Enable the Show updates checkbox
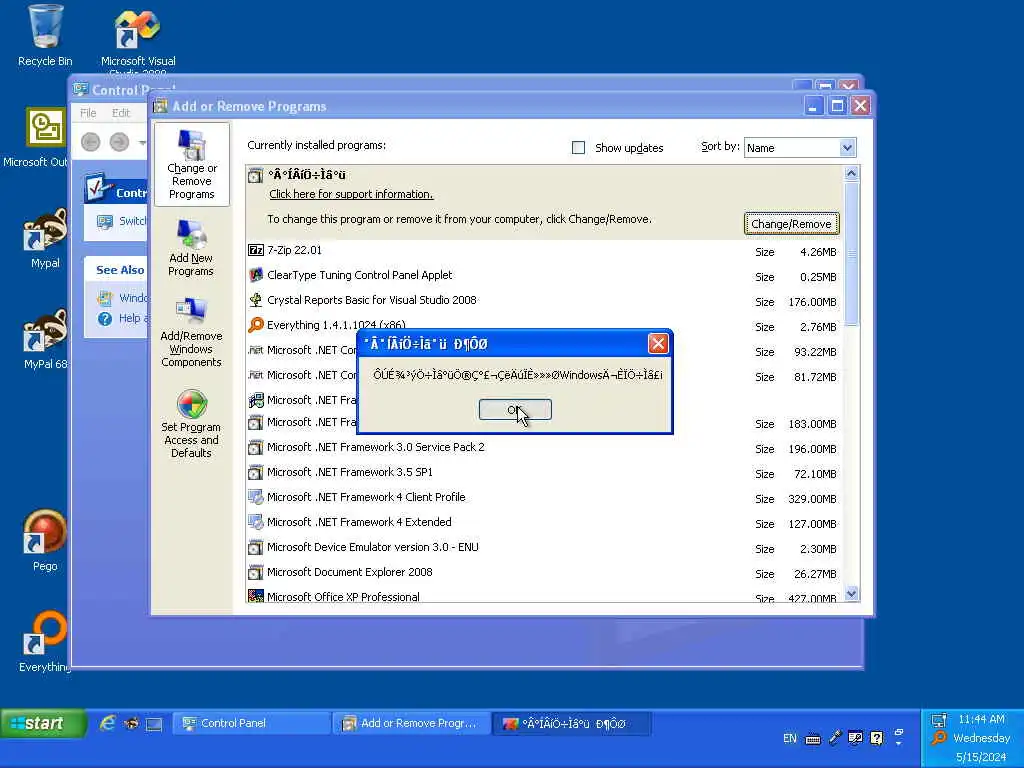1024x768 pixels. point(578,148)
